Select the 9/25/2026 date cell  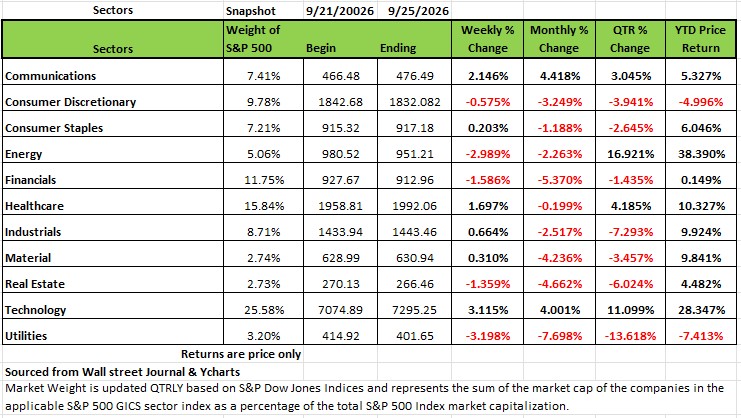[418, 10]
